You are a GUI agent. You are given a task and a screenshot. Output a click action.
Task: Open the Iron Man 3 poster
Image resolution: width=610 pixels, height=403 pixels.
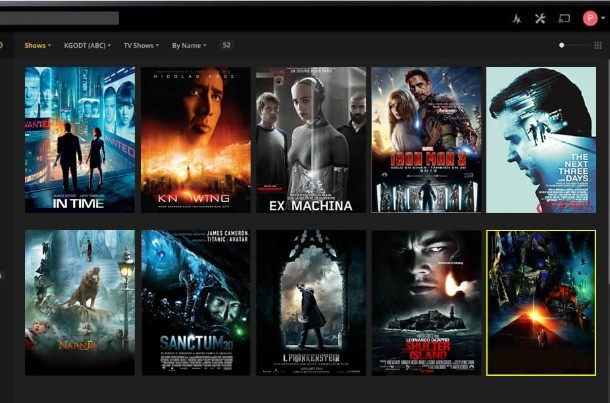click(426, 140)
